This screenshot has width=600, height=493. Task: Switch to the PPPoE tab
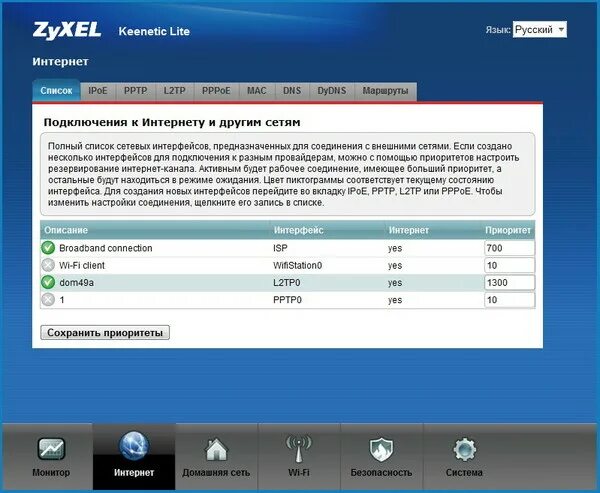click(216, 91)
